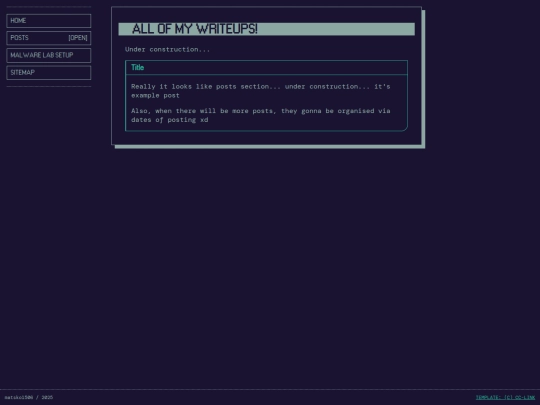540x405 pixels.
Task: Go to MALWARE LAB SETUP page
Action: pos(49,55)
